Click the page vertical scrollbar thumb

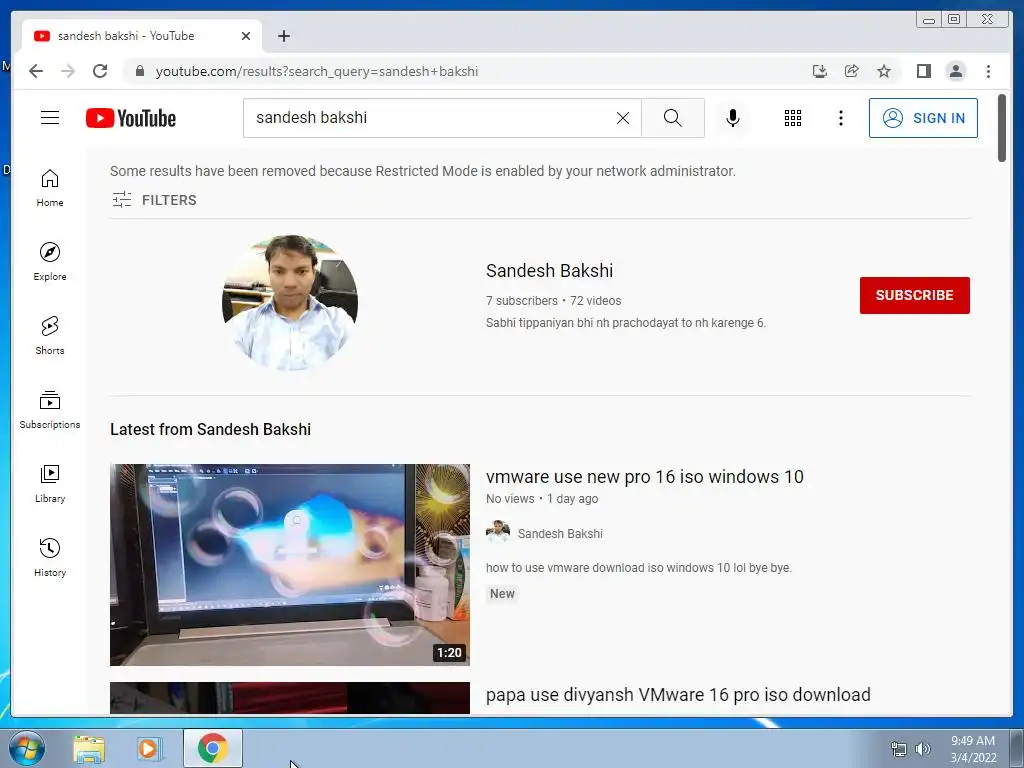[x=1002, y=127]
